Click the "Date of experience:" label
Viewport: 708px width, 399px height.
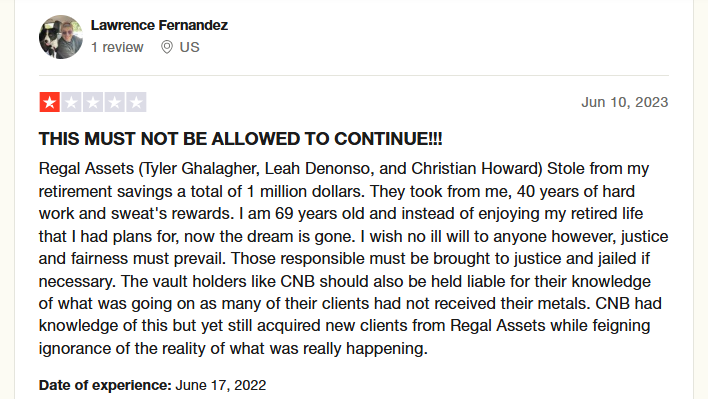(x=105, y=385)
